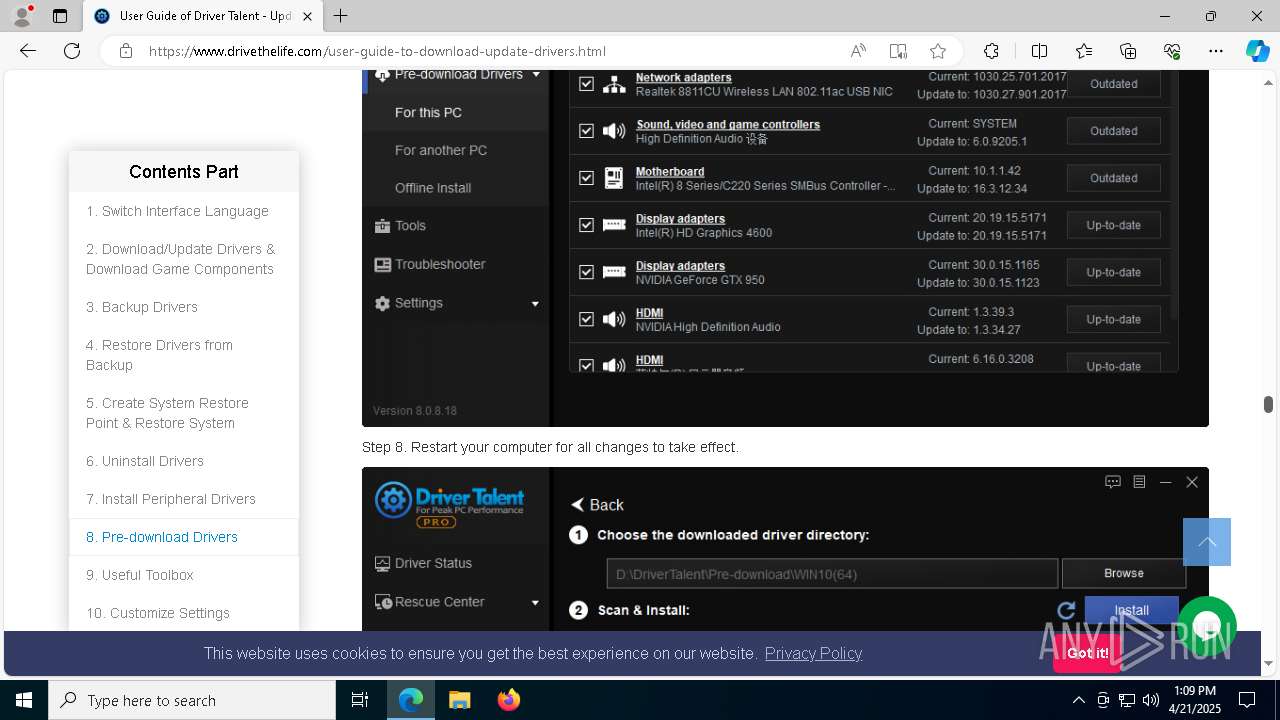Open Favorites list icon
1280x720 pixels.
click(x=1084, y=51)
